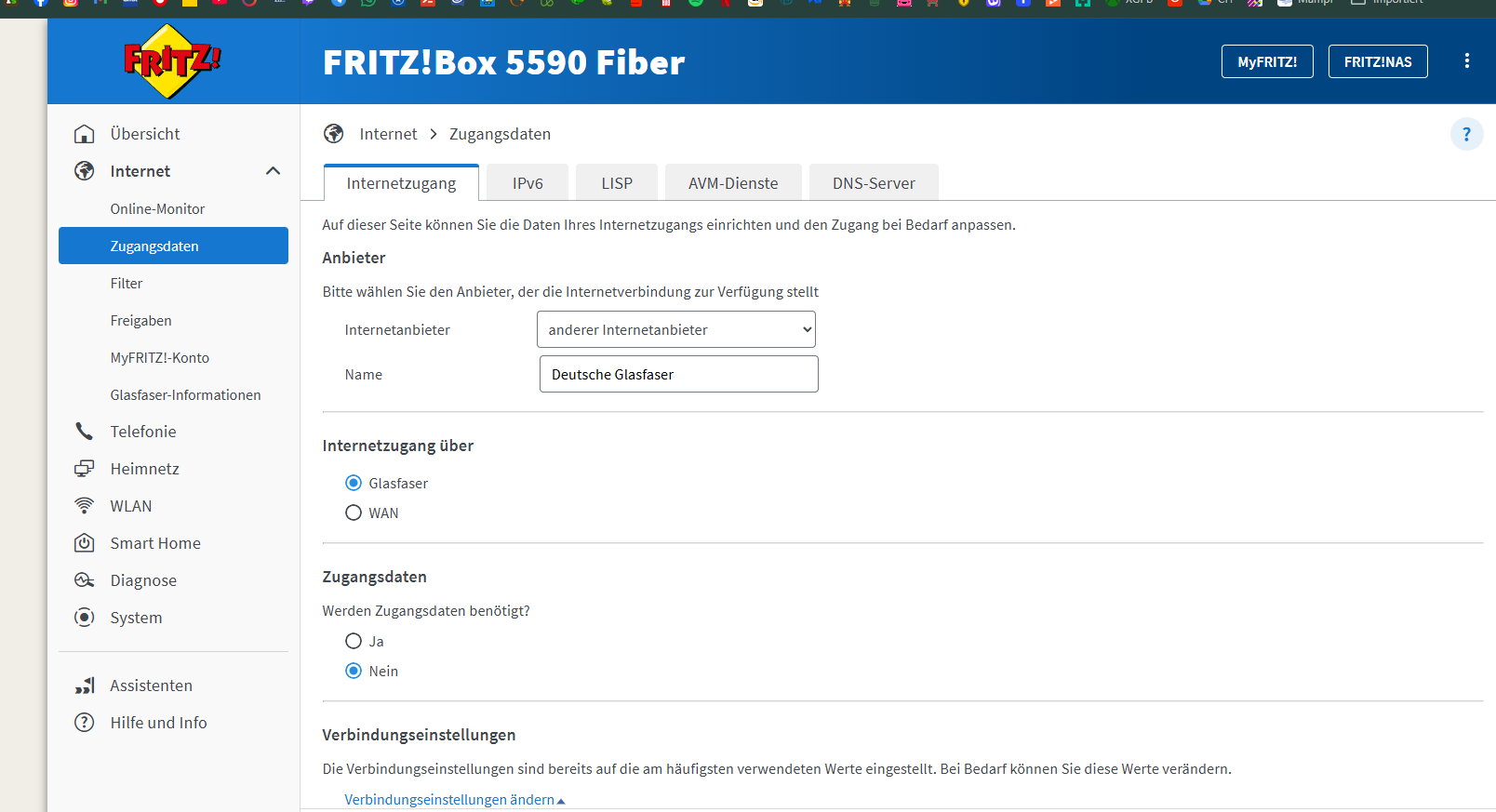Click the FRITZ!NAS button
Viewport: 1496px width, 812px height.
[1378, 61]
